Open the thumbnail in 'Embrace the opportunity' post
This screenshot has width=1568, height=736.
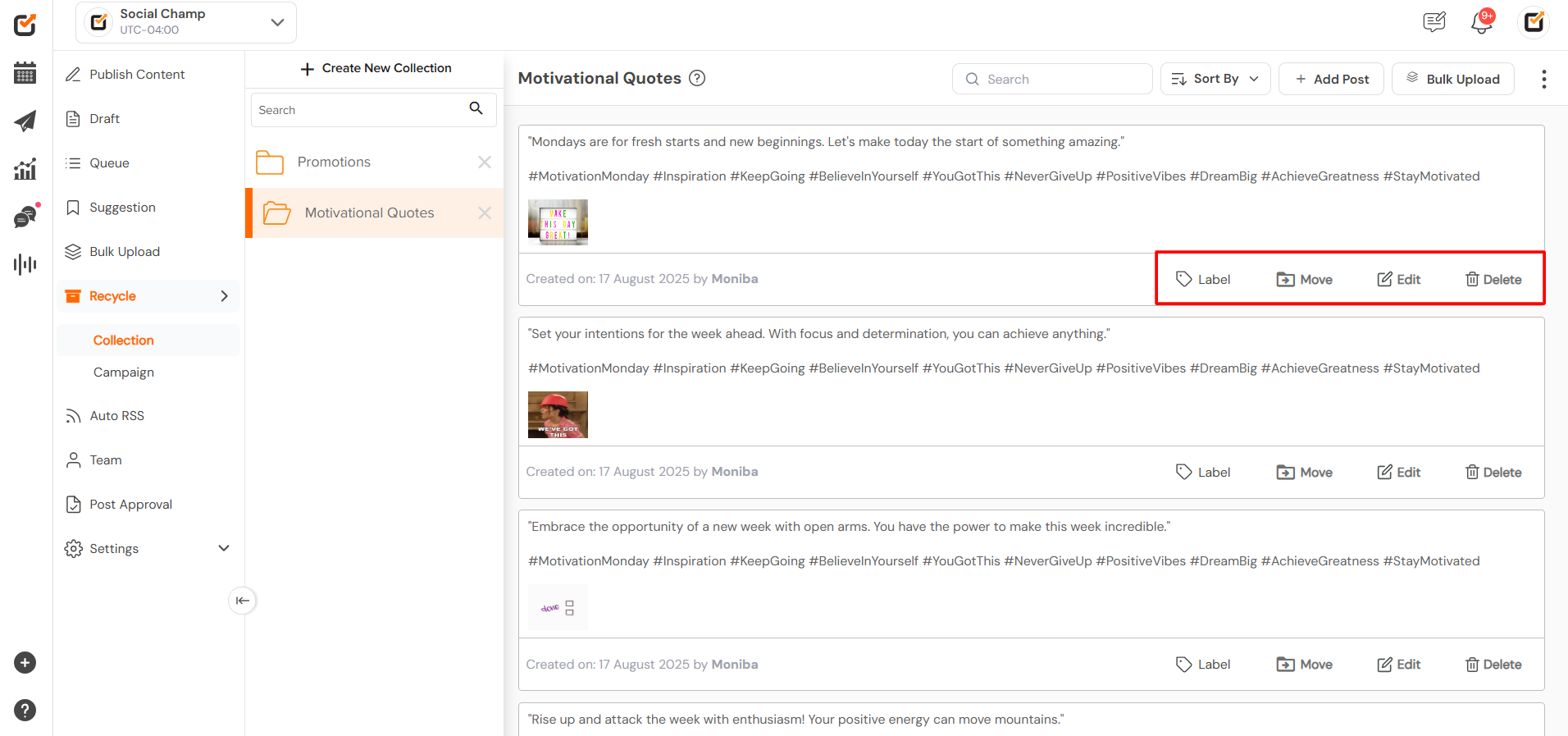[x=558, y=607]
